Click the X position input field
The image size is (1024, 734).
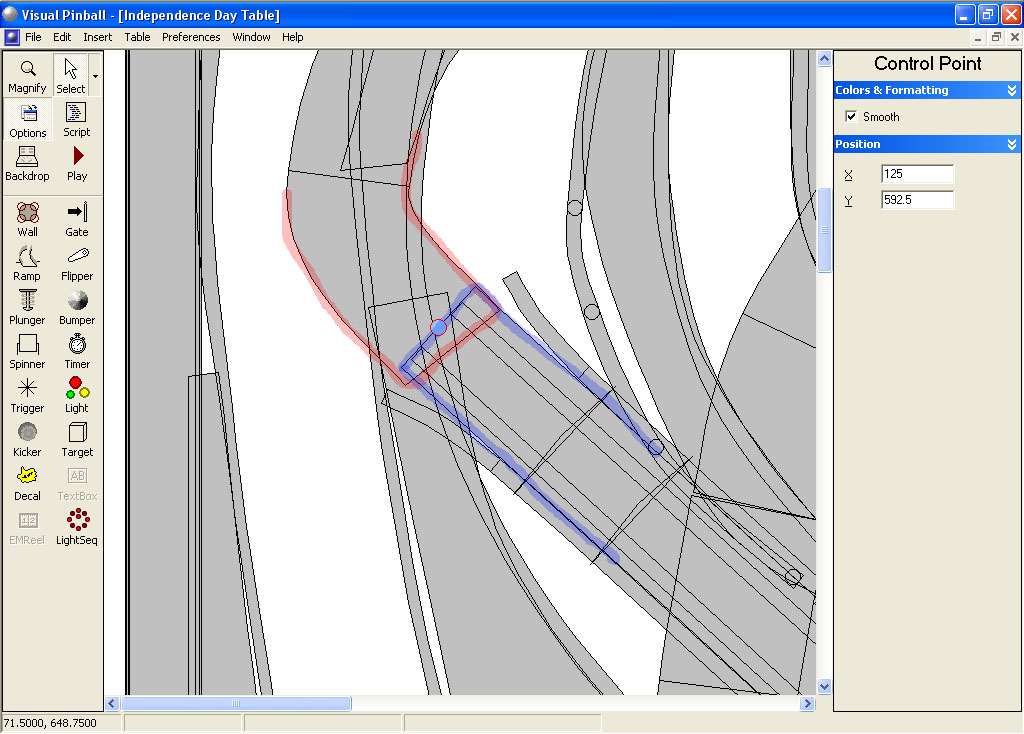click(917, 174)
